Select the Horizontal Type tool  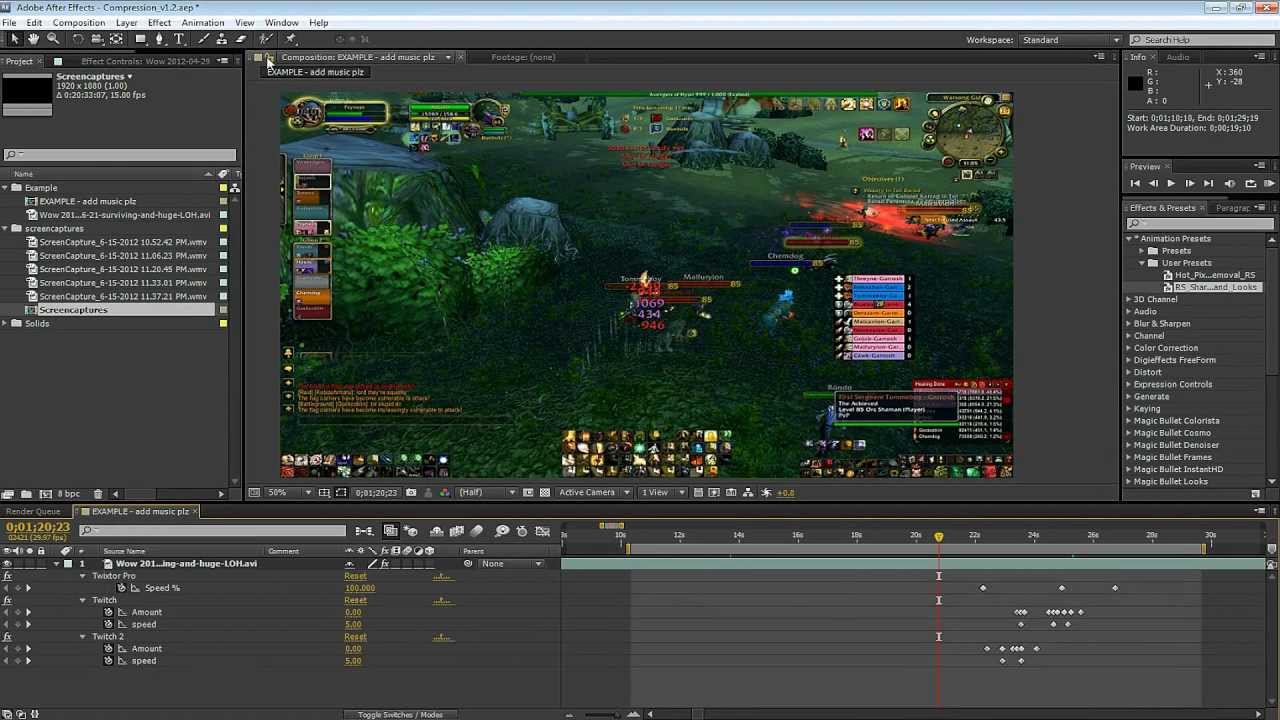[x=179, y=39]
